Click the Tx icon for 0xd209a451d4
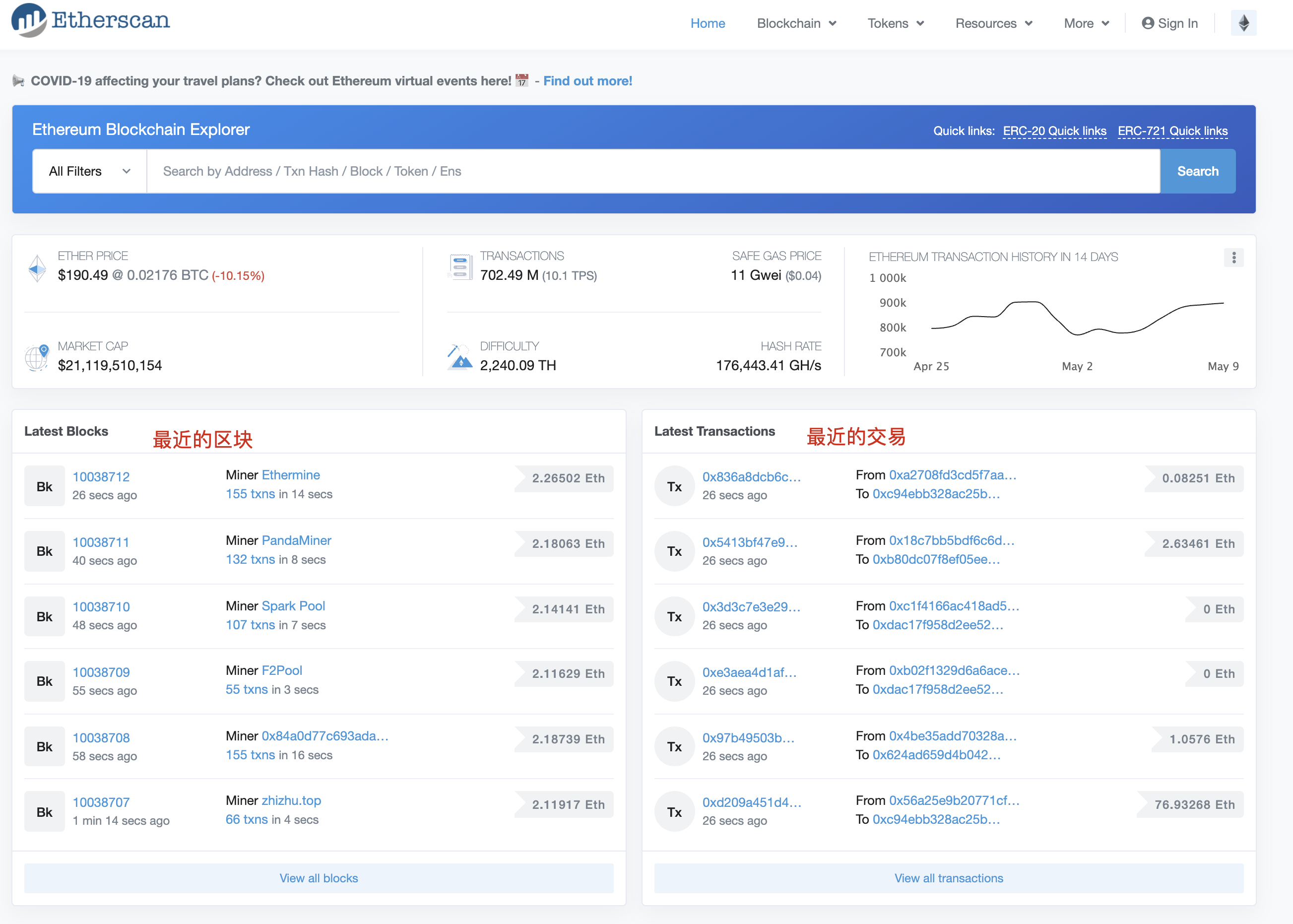The image size is (1293, 924). [675, 812]
